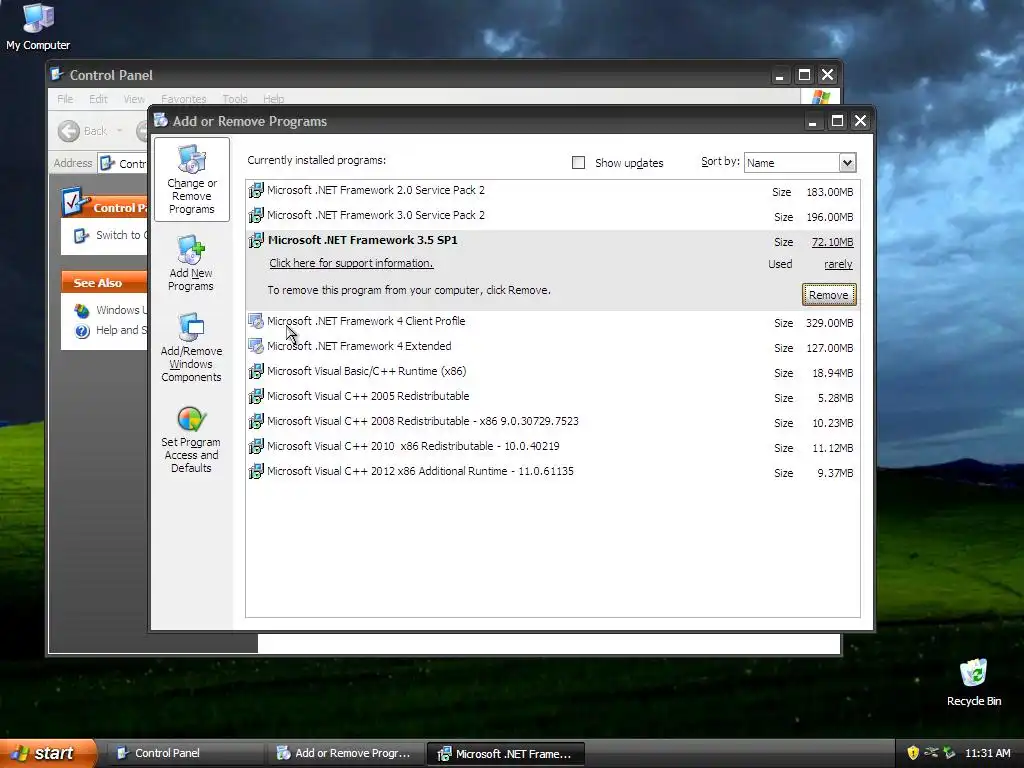This screenshot has height=768, width=1024.
Task: Click the Visual C++ 2012 Additional Runtime icon
Action: (x=256, y=472)
